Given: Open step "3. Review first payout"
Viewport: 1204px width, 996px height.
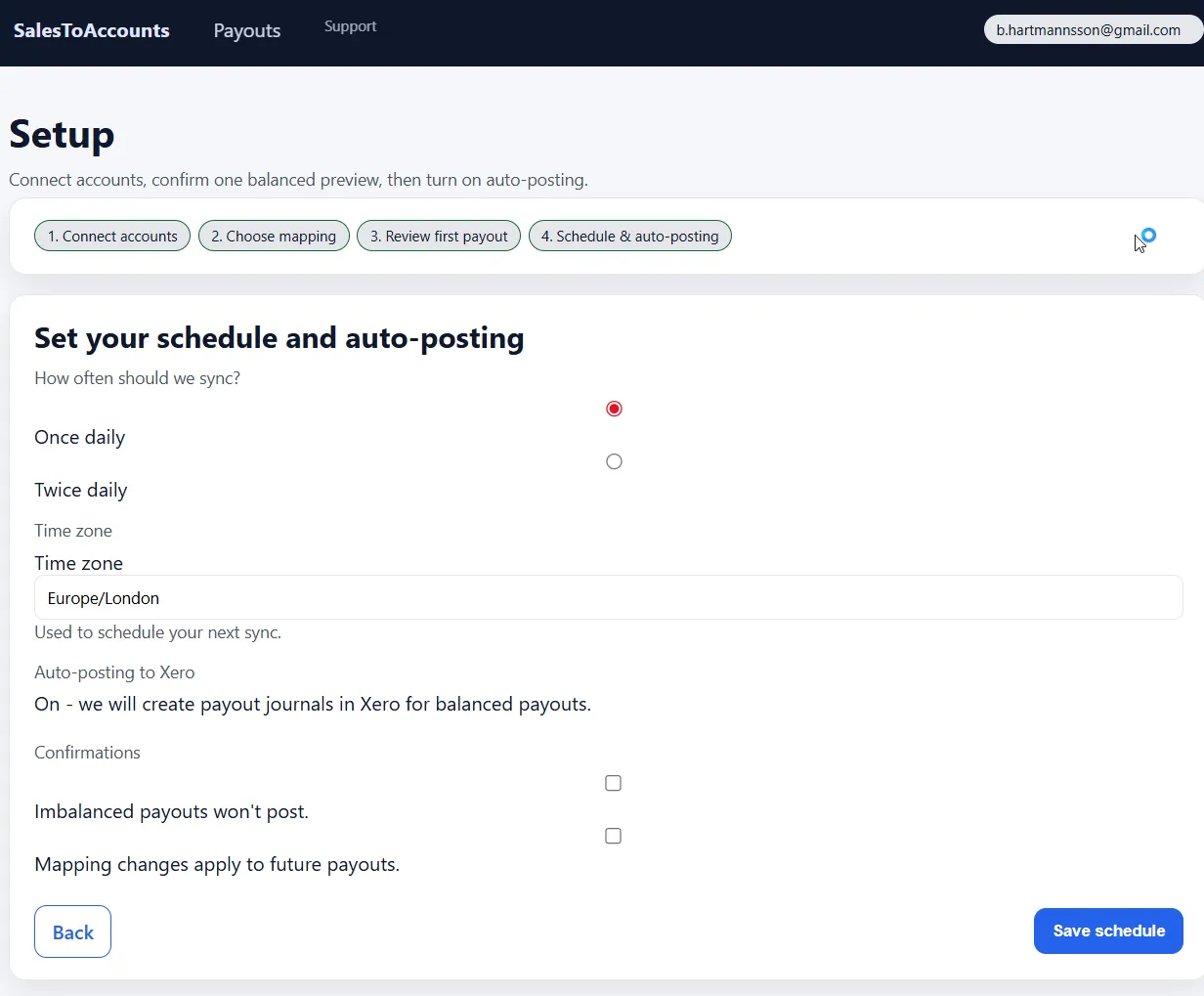Looking at the screenshot, I should tap(438, 236).
